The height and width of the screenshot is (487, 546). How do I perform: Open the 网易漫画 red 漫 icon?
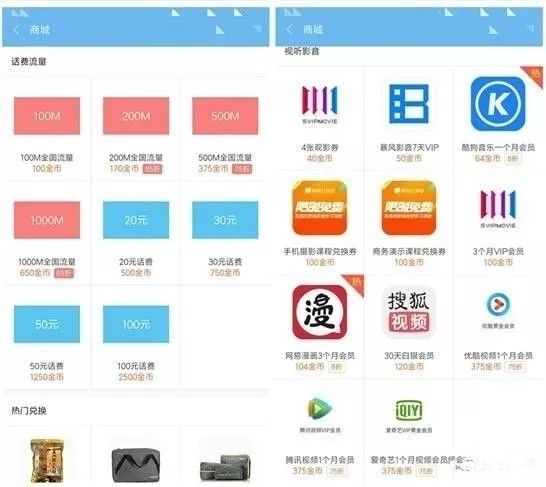point(320,312)
